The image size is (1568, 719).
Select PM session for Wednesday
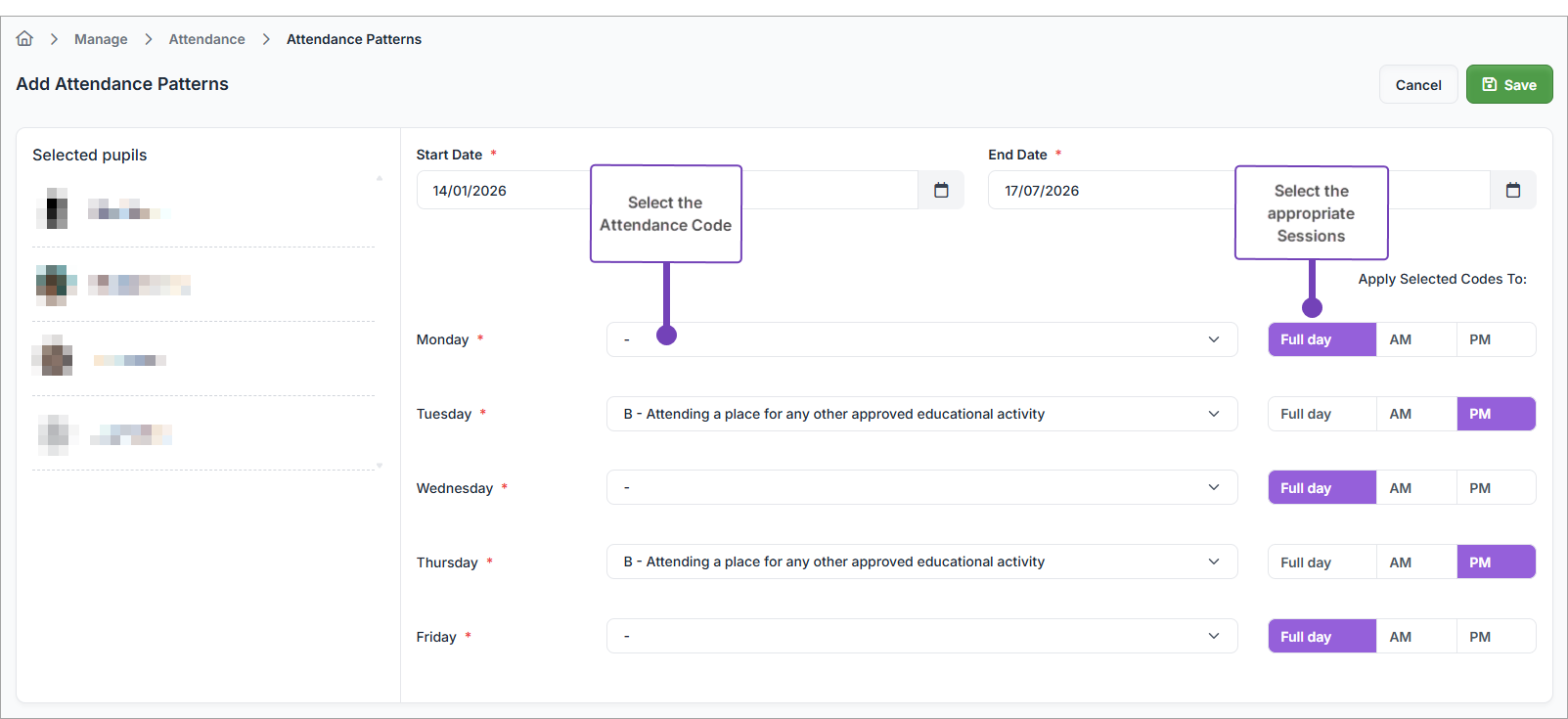coord(1479,488)
